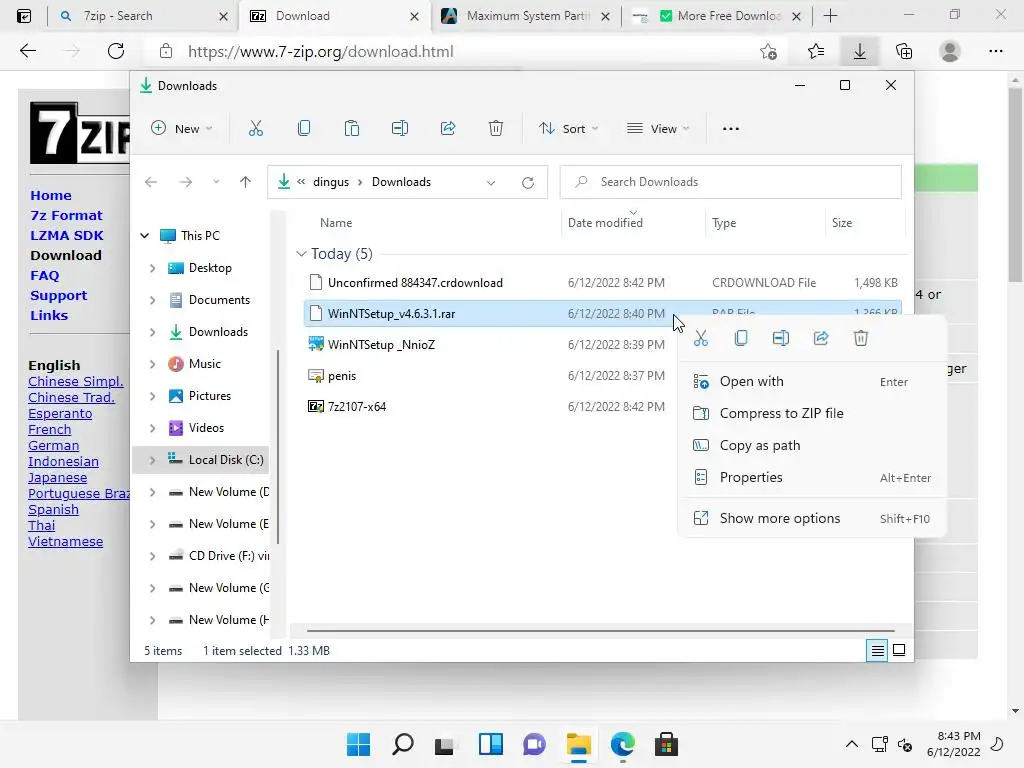Select Open with in context menu
Viewport: 1024px width, 768px height.
[812, 381]
